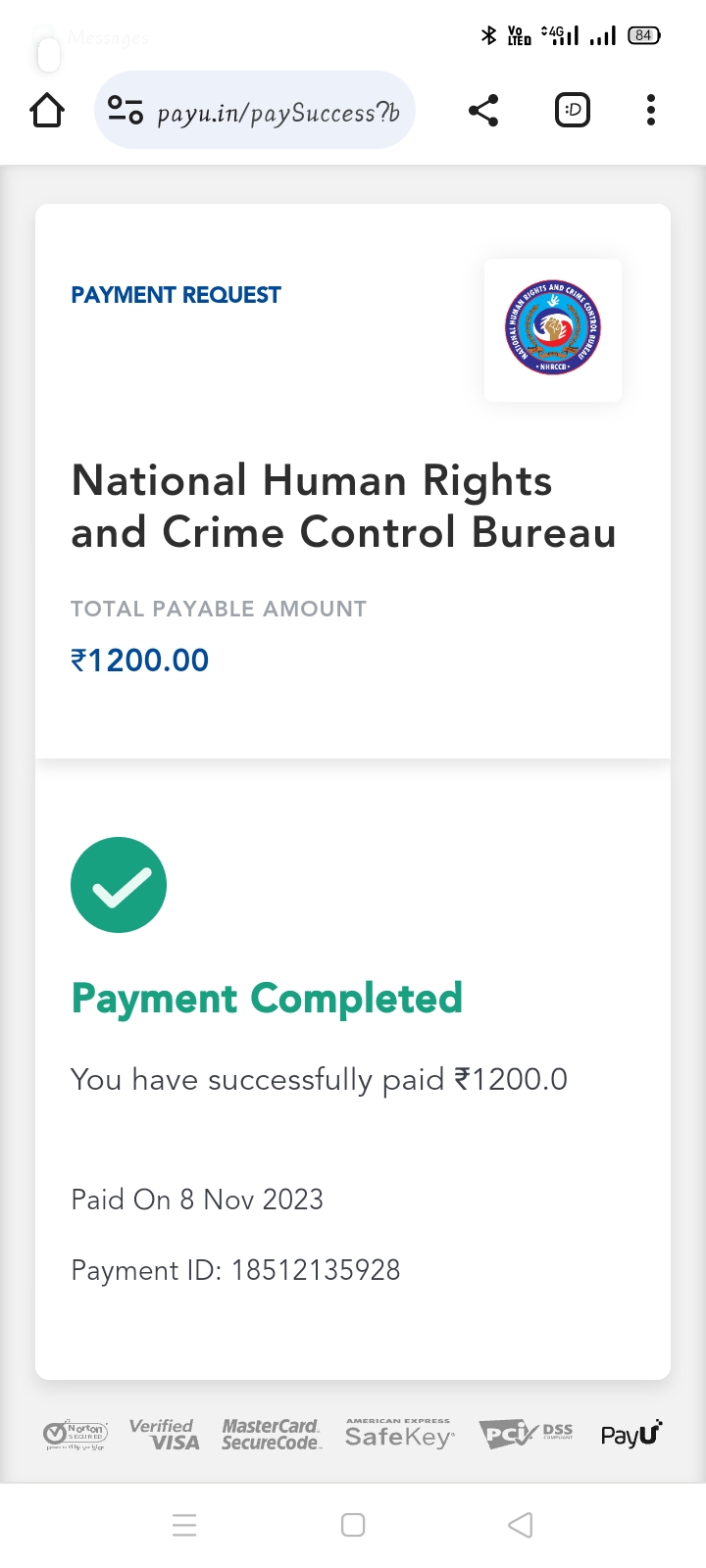Tap the PCI DSS compliance badge
The image size is (706, 1568).
[x=526, y=1435]
